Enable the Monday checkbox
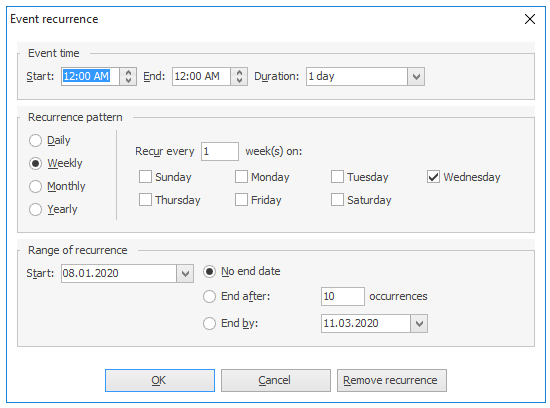This screenshot has width=550, height=408. [241, 177]
